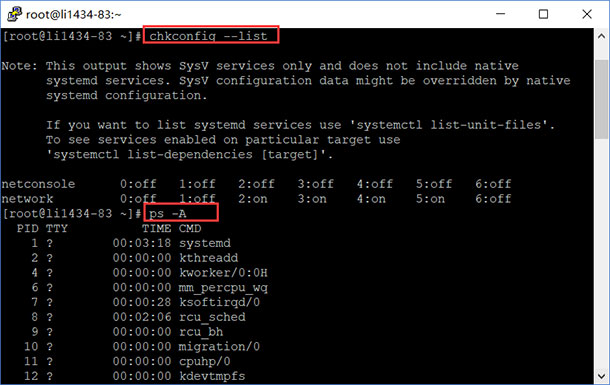Click the systemd process entry
Image resolution: width=610 pixels, height=385 pixels.
(x=205, y=243)
